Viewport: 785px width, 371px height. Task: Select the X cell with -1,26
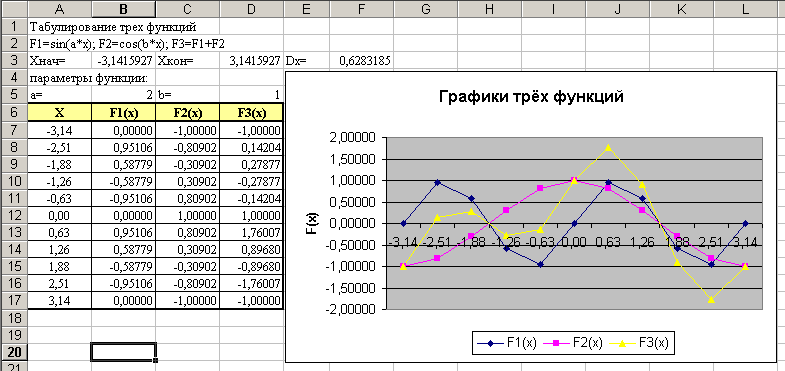tap(60, 181)
